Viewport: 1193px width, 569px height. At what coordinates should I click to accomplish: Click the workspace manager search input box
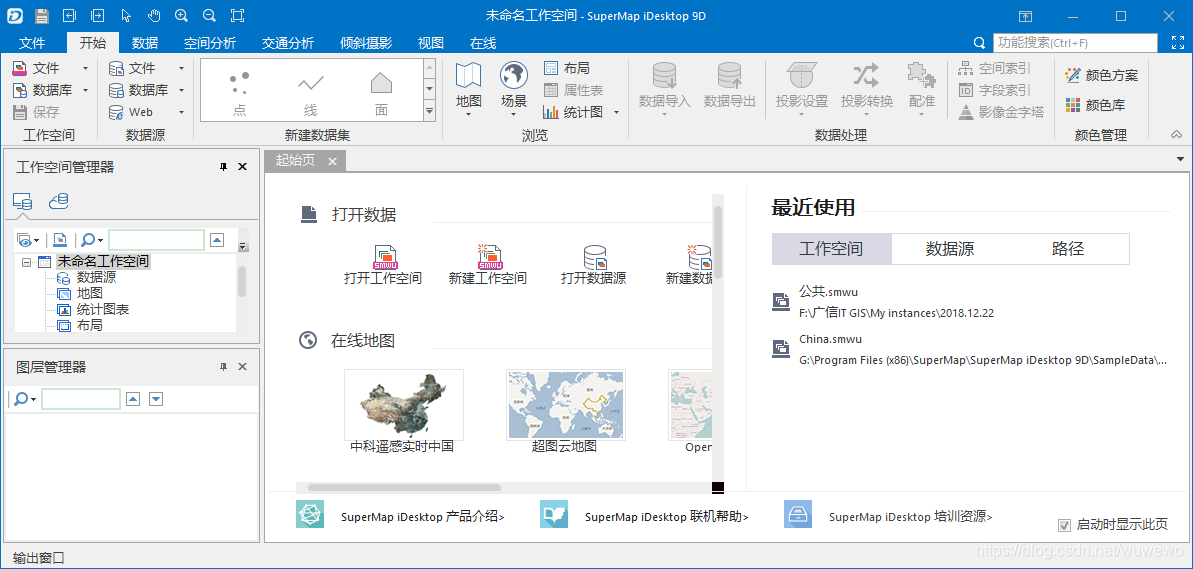(156, 240)
